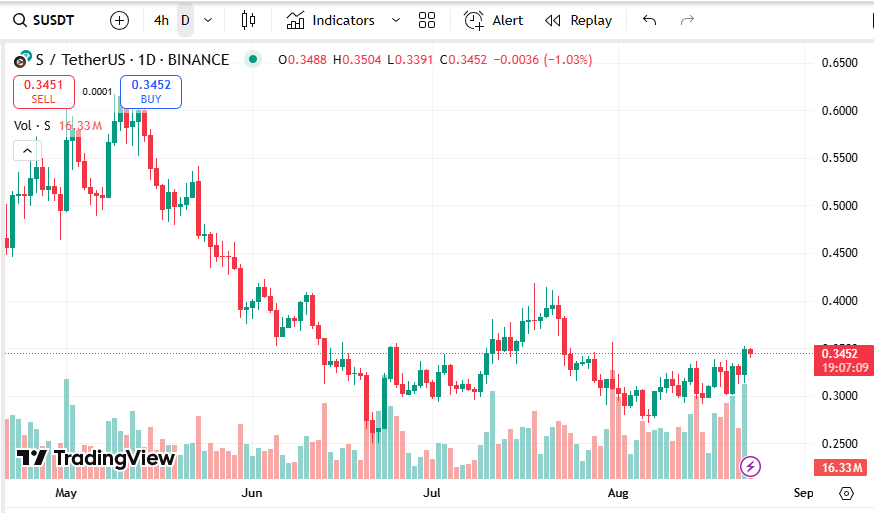Start bar Replay mode
874x513 pixels.
point(579,20)
